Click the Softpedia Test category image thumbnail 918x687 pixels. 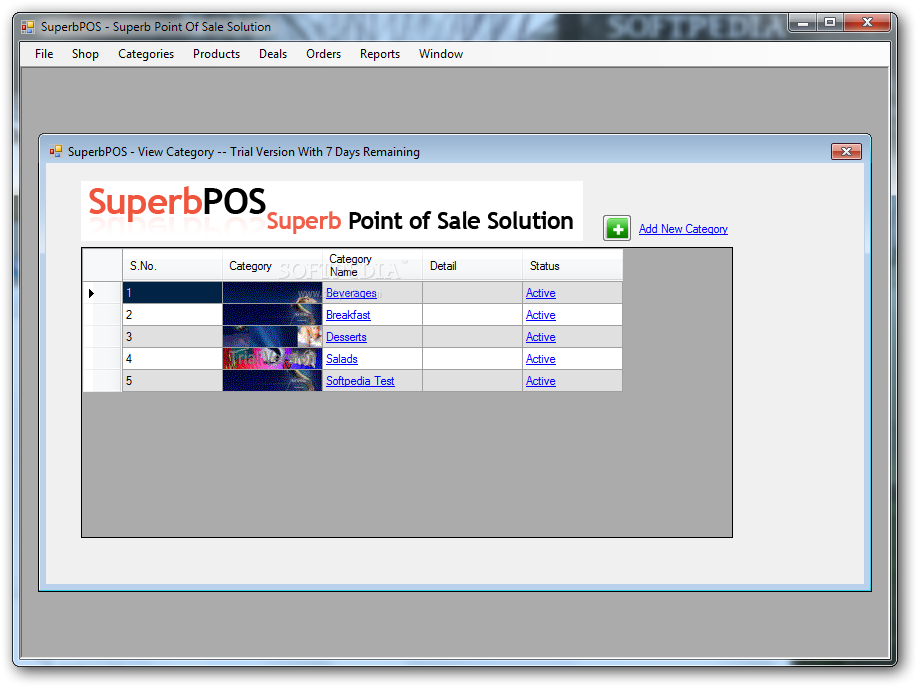(272, 381)
